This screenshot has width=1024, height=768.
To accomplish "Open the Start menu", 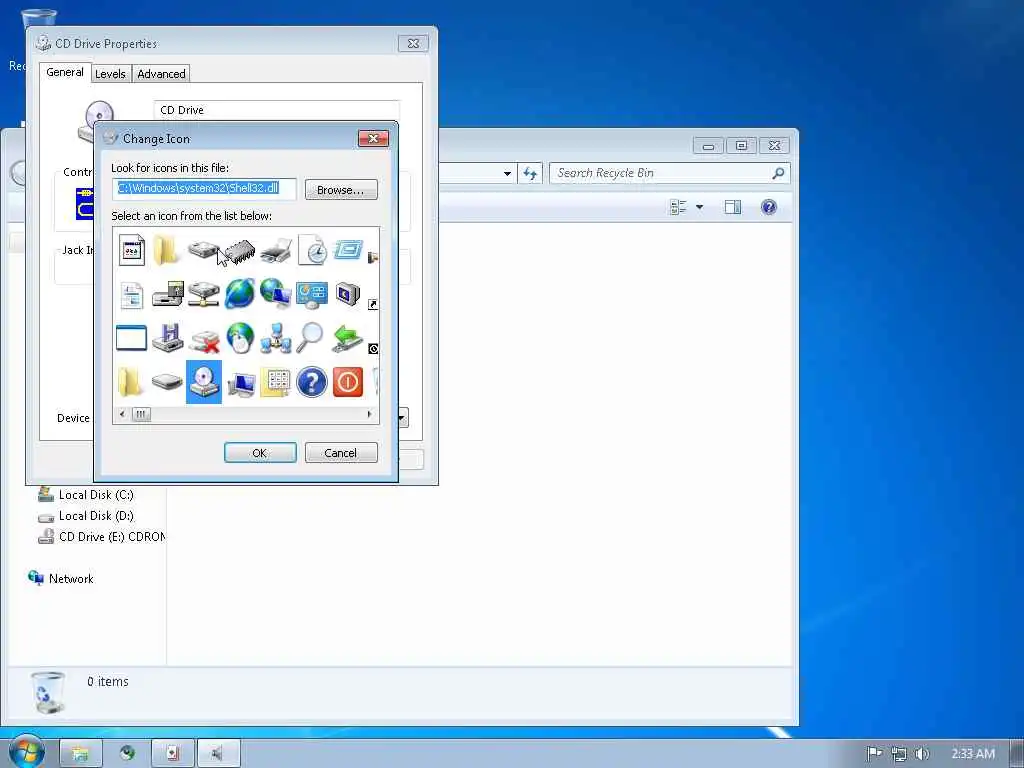I will (x=26, y=752).
